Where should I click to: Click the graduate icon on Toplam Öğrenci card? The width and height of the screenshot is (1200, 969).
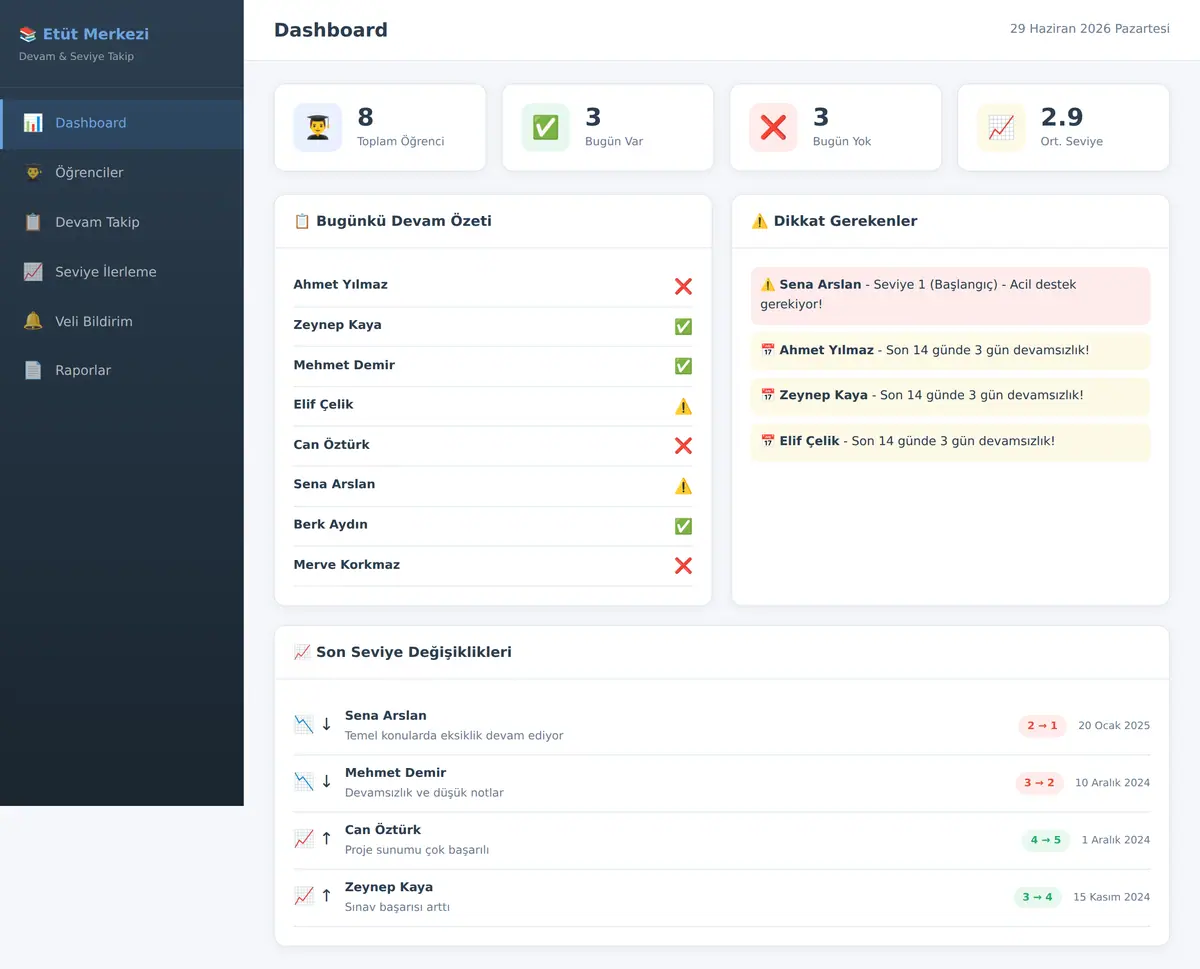tap(318, 127)
